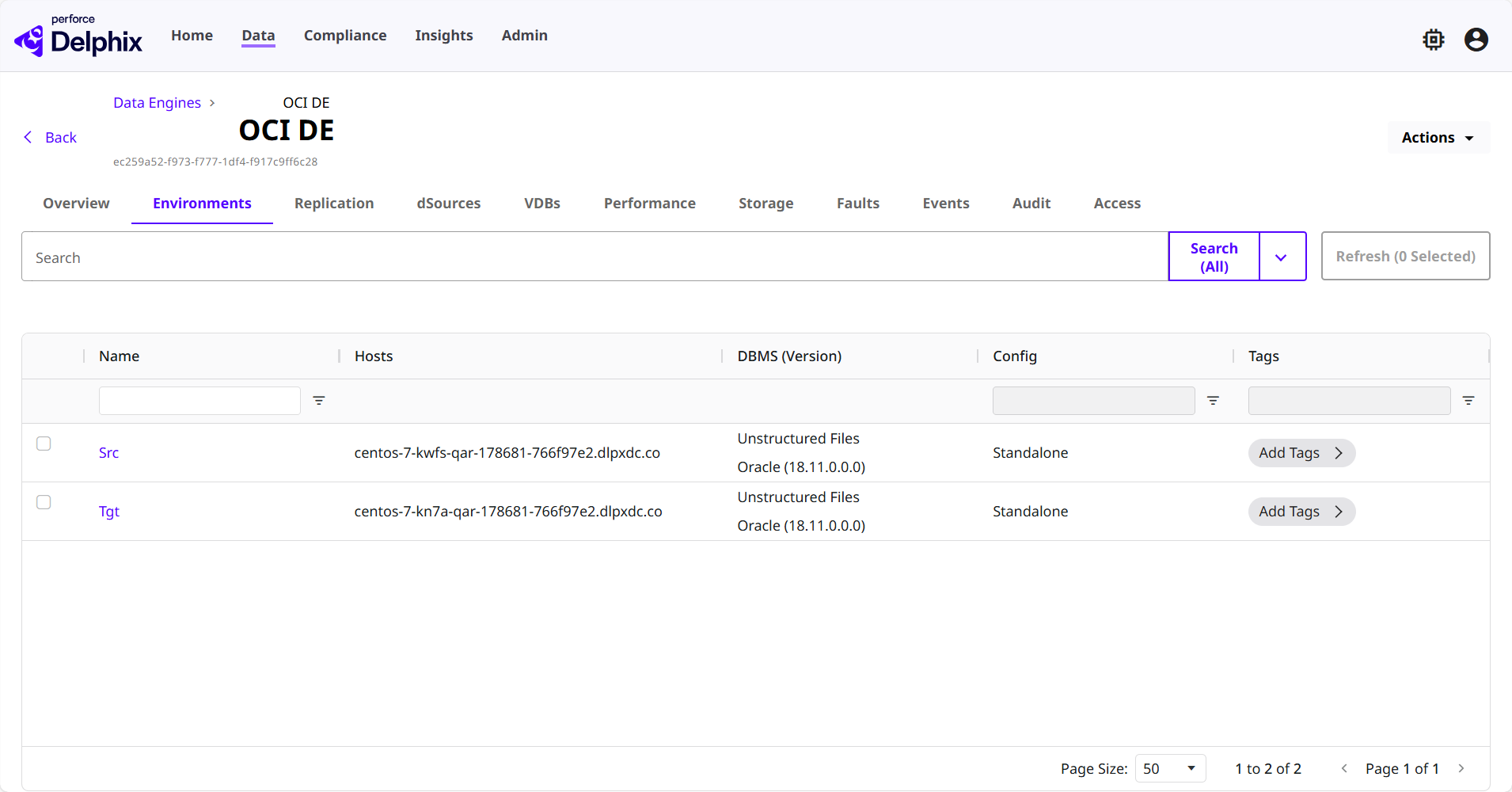Click the Config column header
This screenshot has height=792, width=1512.
pos(1015,356)
